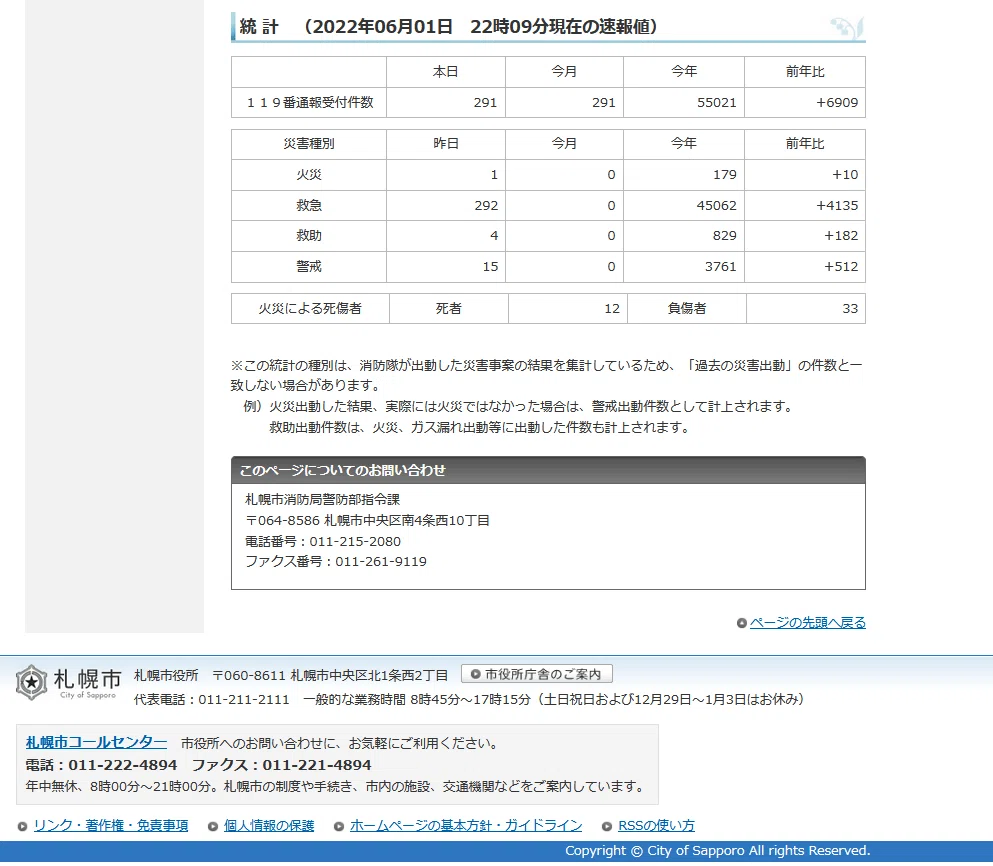993x866 pixels.
Task: Select the 829 rescue yearly cell
Action: [684, 236]
